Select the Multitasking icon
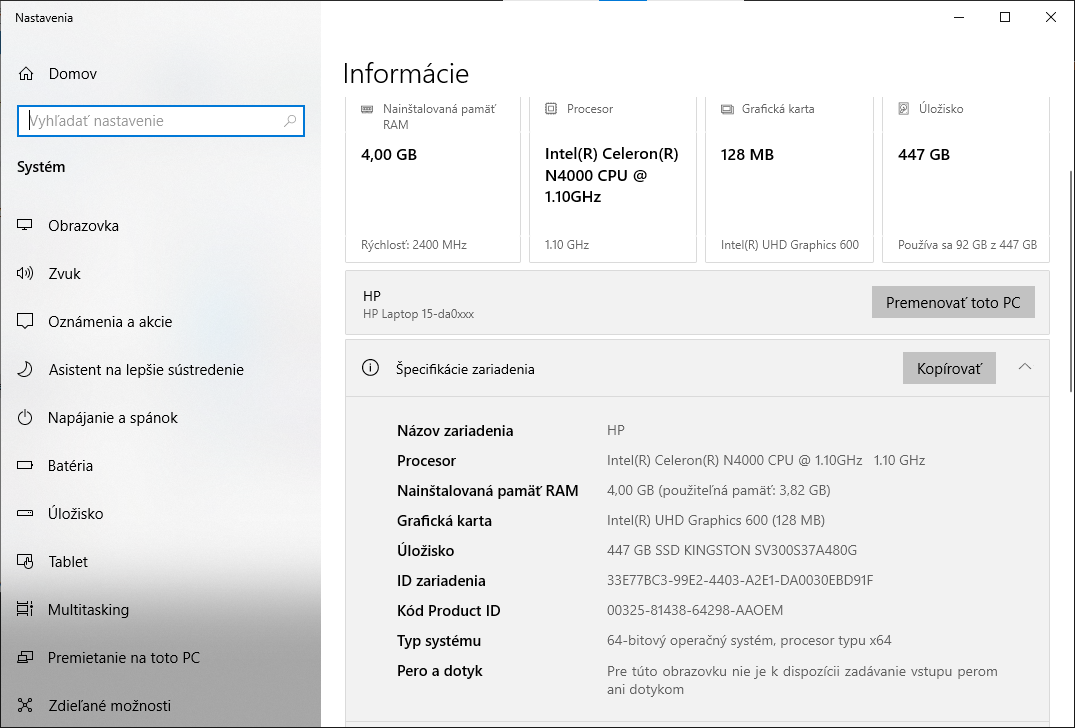 [x=25, y=609]
